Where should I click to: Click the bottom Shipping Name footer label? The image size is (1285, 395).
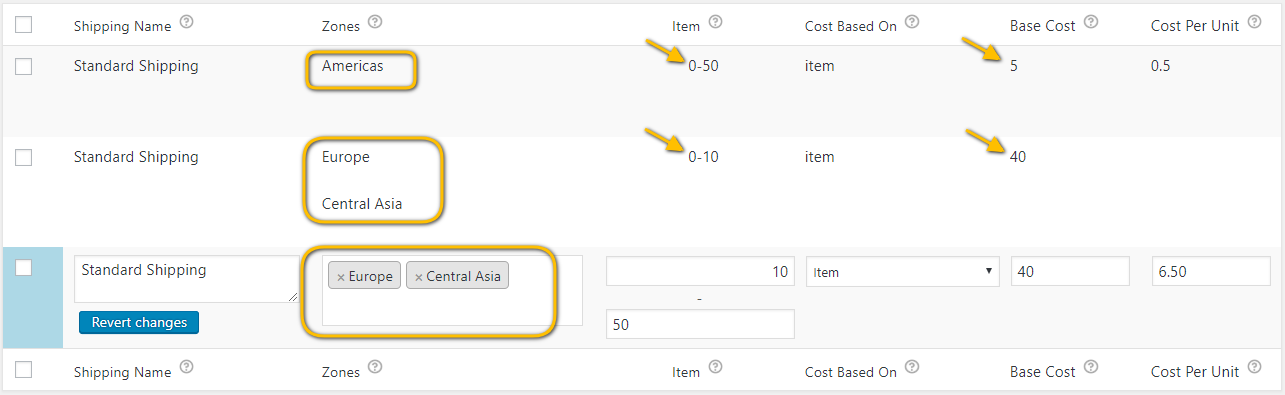tap(122, 372)
